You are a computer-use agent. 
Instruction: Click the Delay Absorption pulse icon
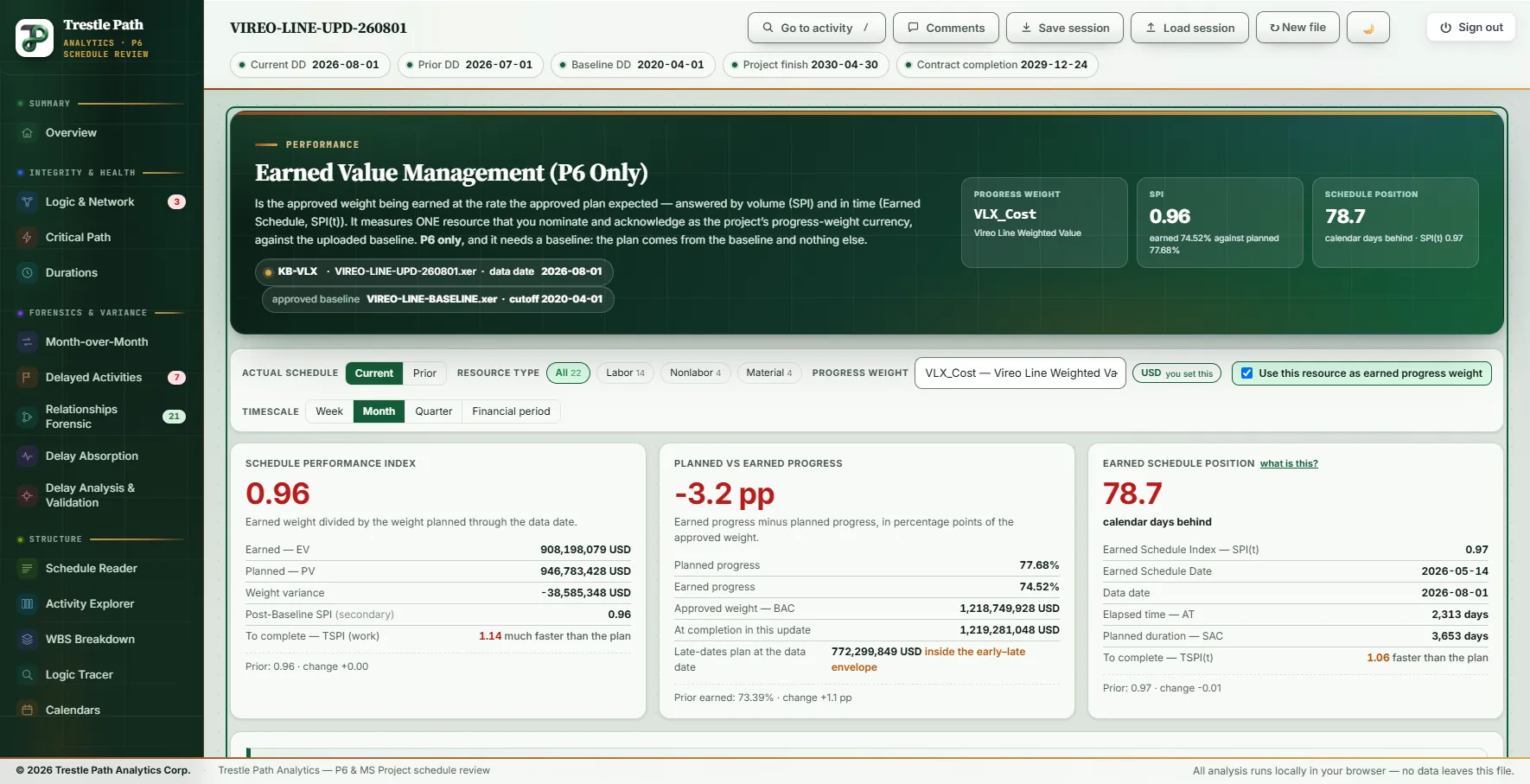(x=27, y=456)
